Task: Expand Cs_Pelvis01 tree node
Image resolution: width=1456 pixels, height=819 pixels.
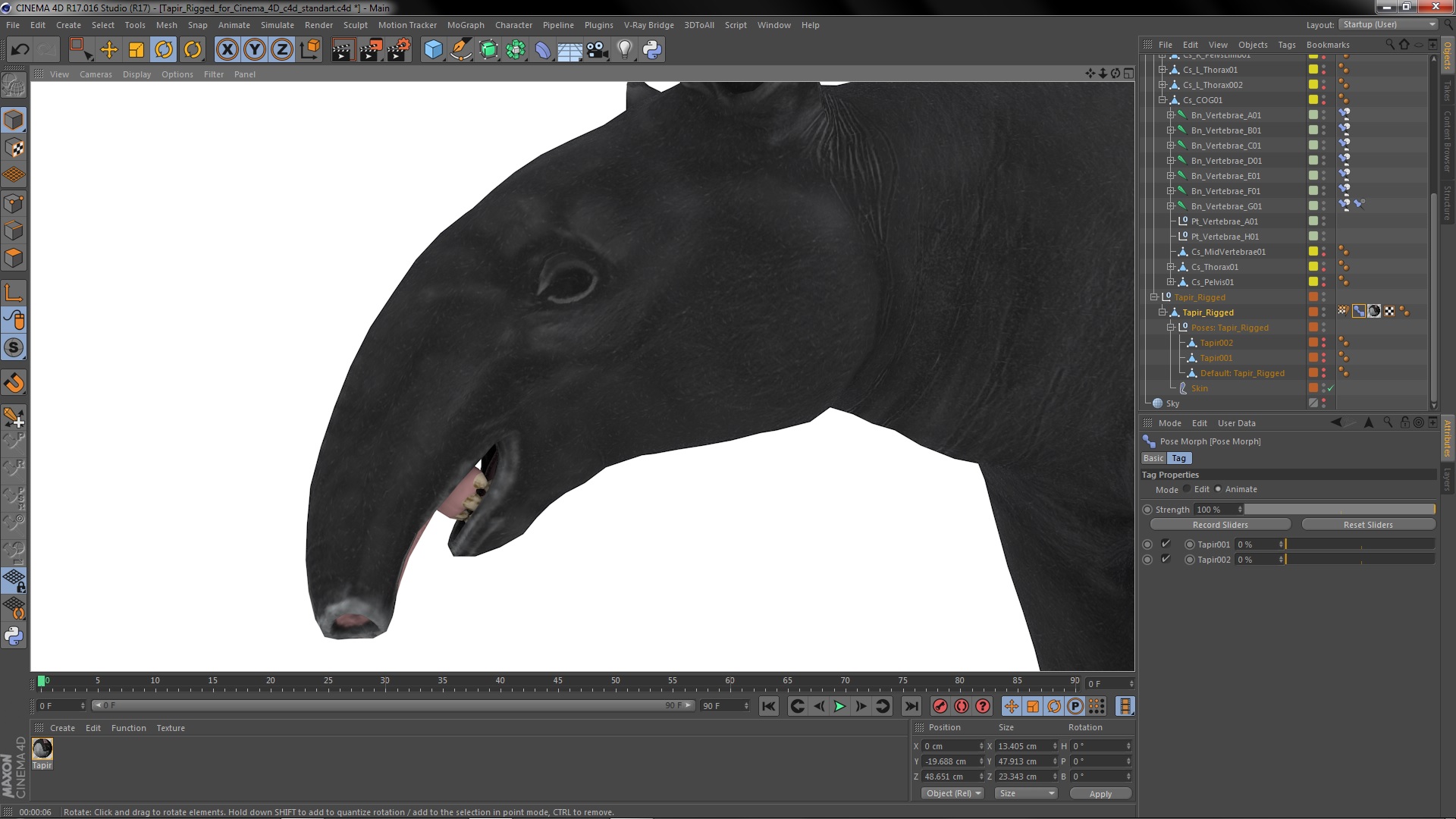Action: 1170,282
